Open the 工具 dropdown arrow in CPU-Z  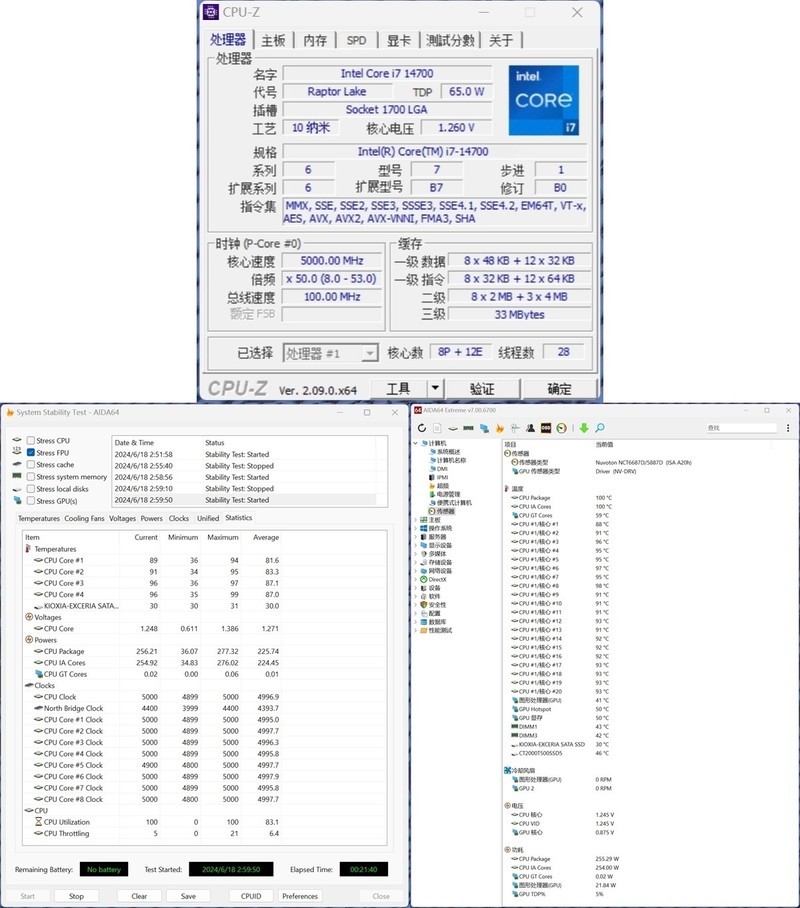(435, 388)
